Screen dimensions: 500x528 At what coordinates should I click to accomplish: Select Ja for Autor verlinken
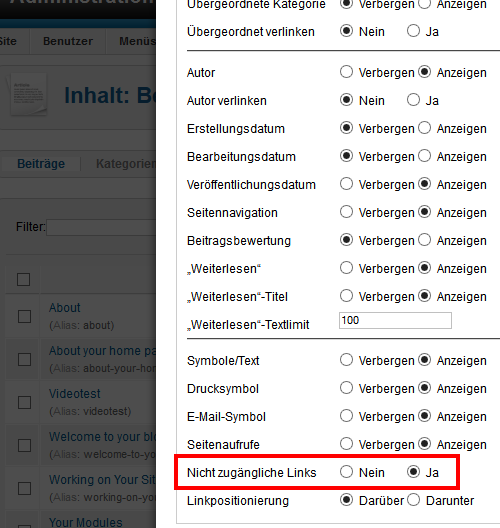coord(413,100)
